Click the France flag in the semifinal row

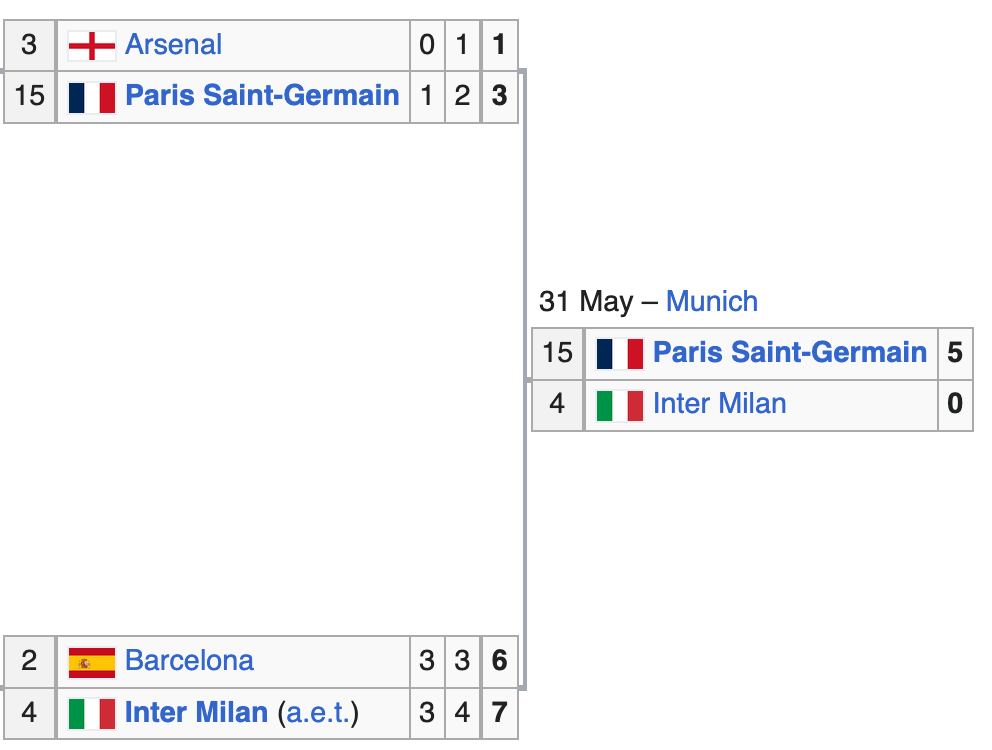coord(92,97)
